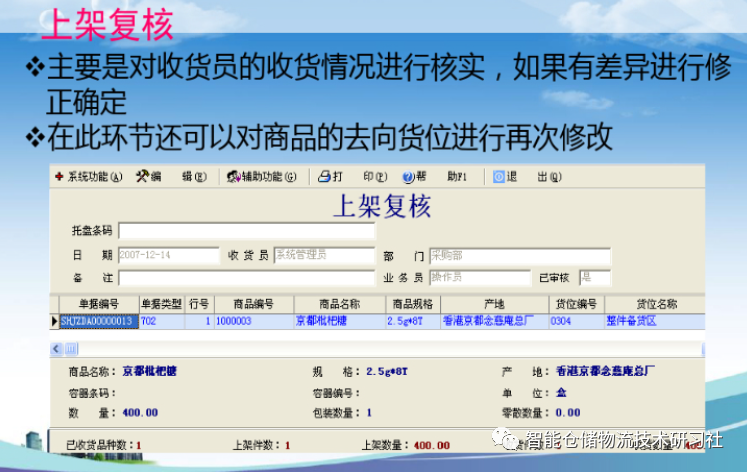Click the 0304 货位编号 cell
The image size is (747, 472).
(576, 321)
